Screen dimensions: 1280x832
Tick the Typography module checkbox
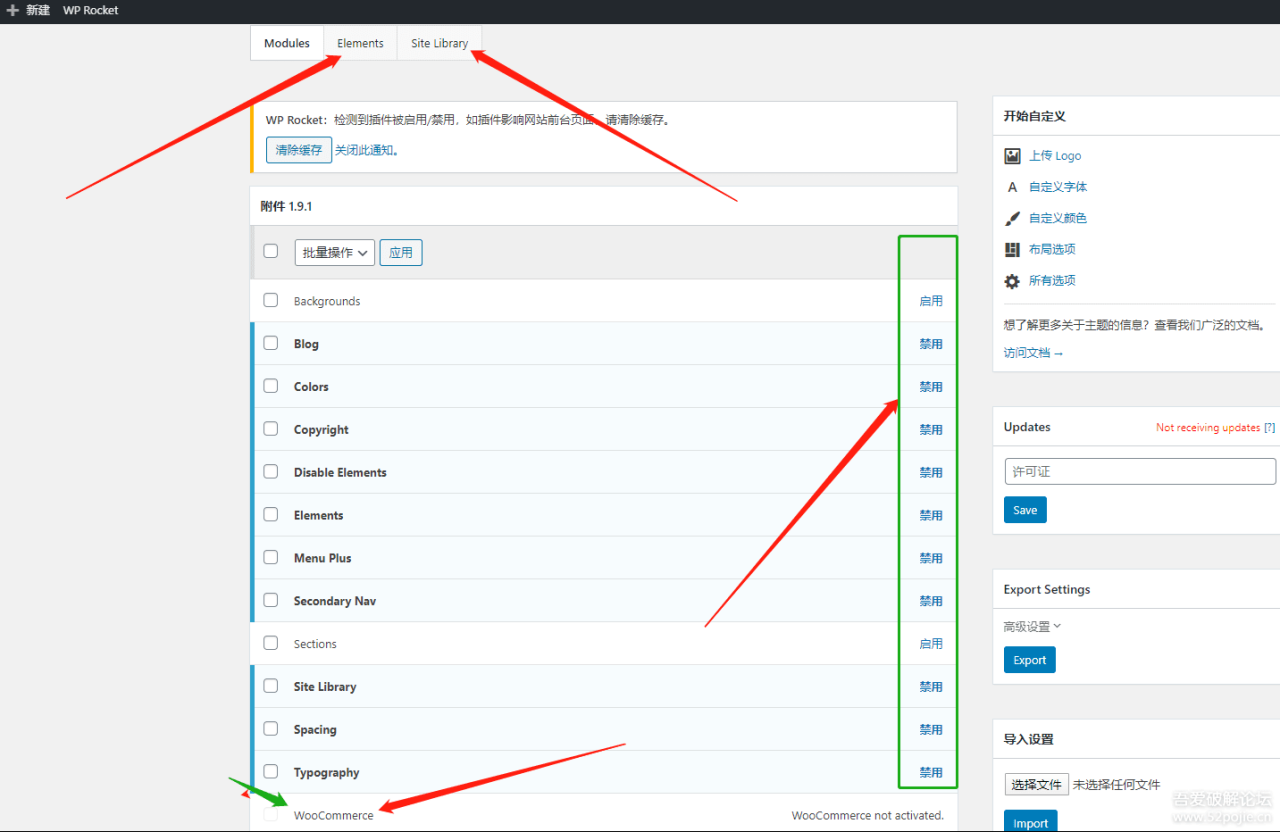[271, 772]
